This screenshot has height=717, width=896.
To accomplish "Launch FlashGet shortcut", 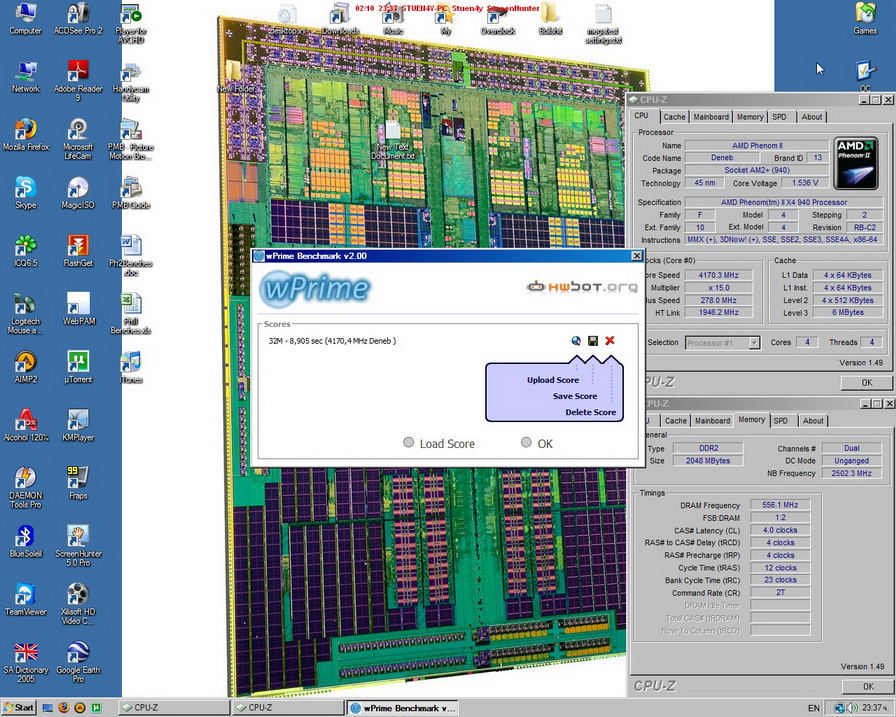I will 78,251.
